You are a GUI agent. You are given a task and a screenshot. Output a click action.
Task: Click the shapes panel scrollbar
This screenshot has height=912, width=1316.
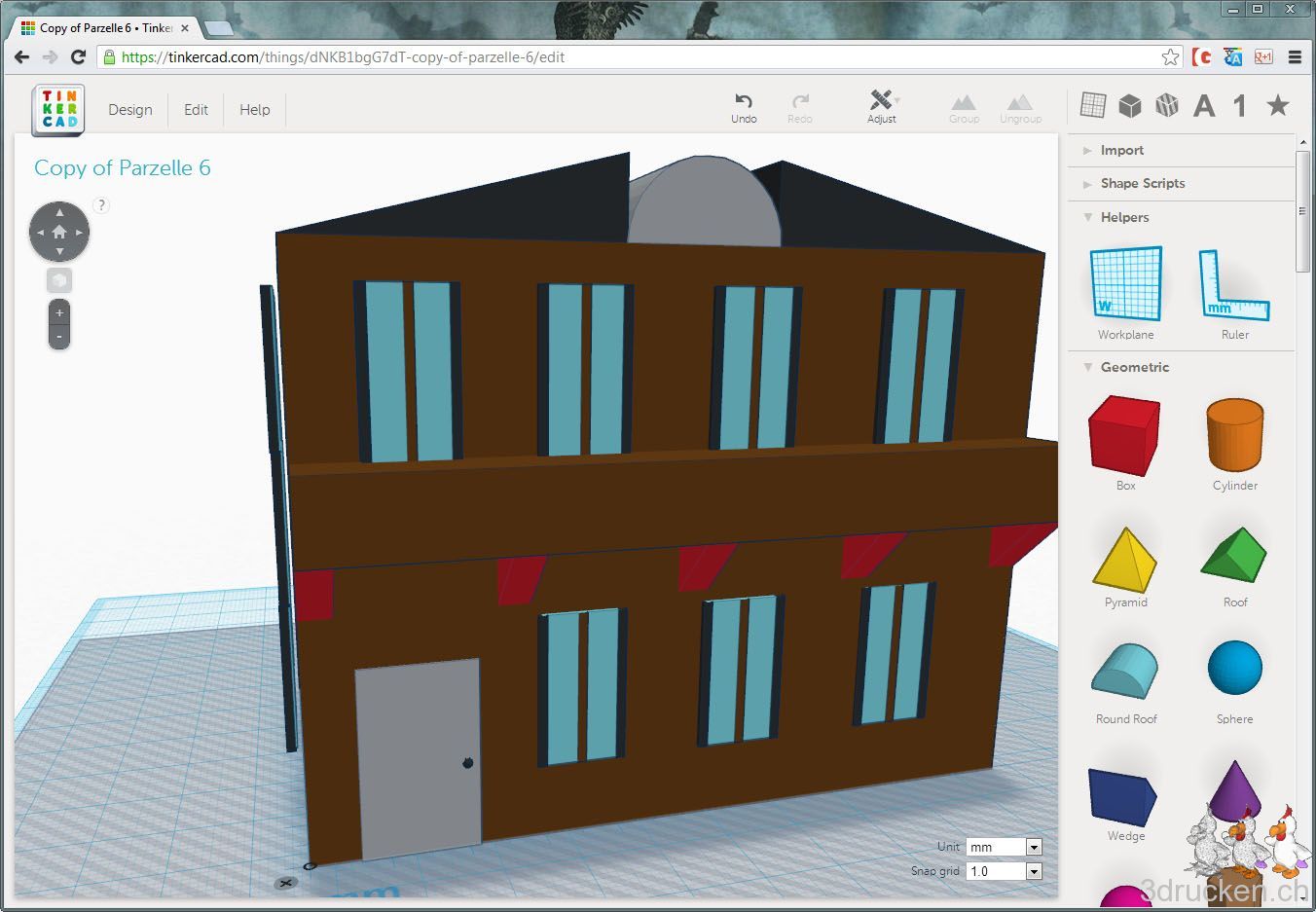point(1303,209)
